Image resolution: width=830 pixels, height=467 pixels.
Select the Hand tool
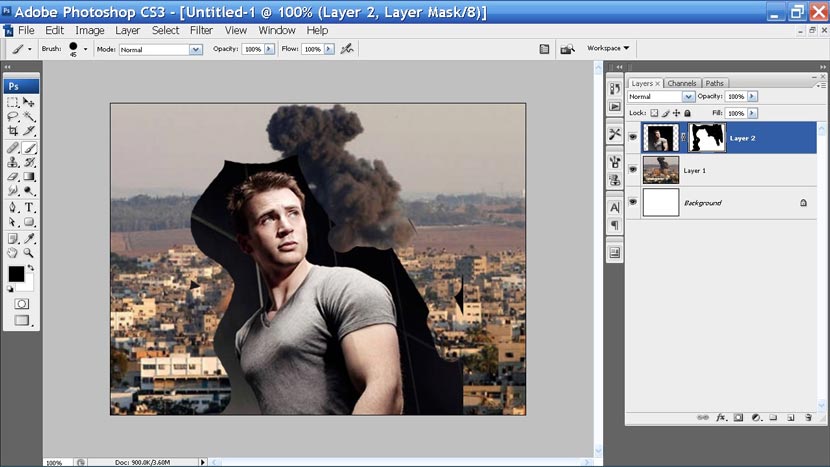(13, 253)
